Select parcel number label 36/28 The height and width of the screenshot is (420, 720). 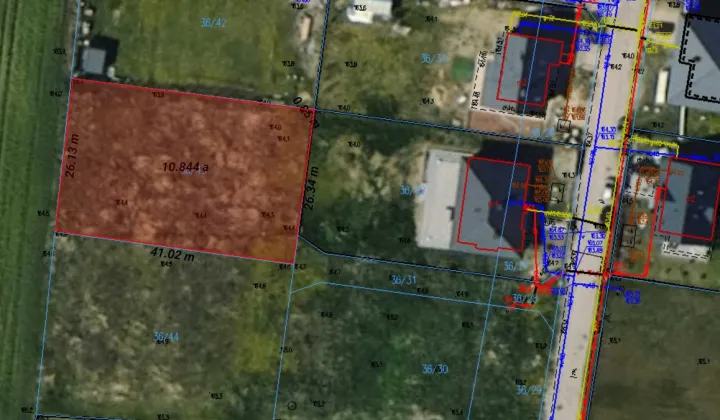tap(525, 299)
